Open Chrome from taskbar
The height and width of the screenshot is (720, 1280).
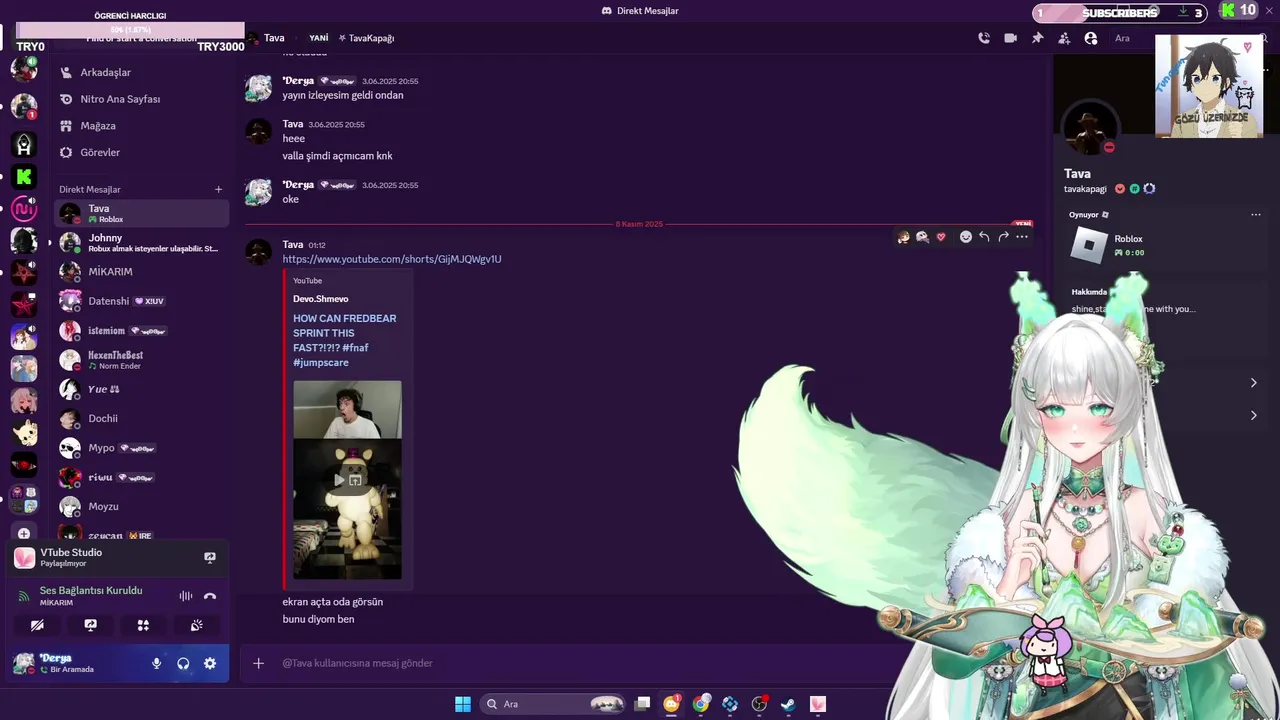pos(701,704)
